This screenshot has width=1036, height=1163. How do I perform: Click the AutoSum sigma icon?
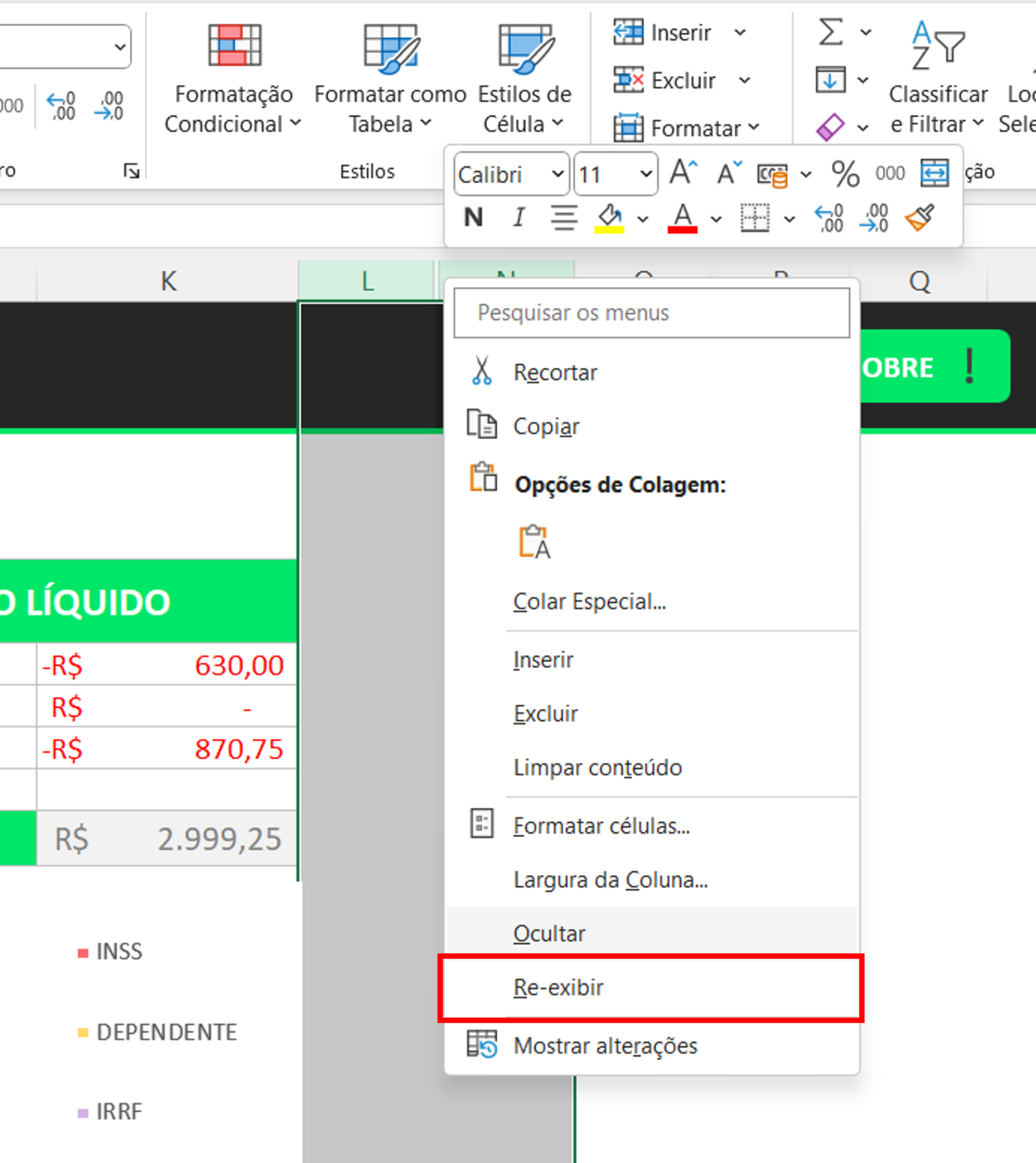click(x=831, y=31)
